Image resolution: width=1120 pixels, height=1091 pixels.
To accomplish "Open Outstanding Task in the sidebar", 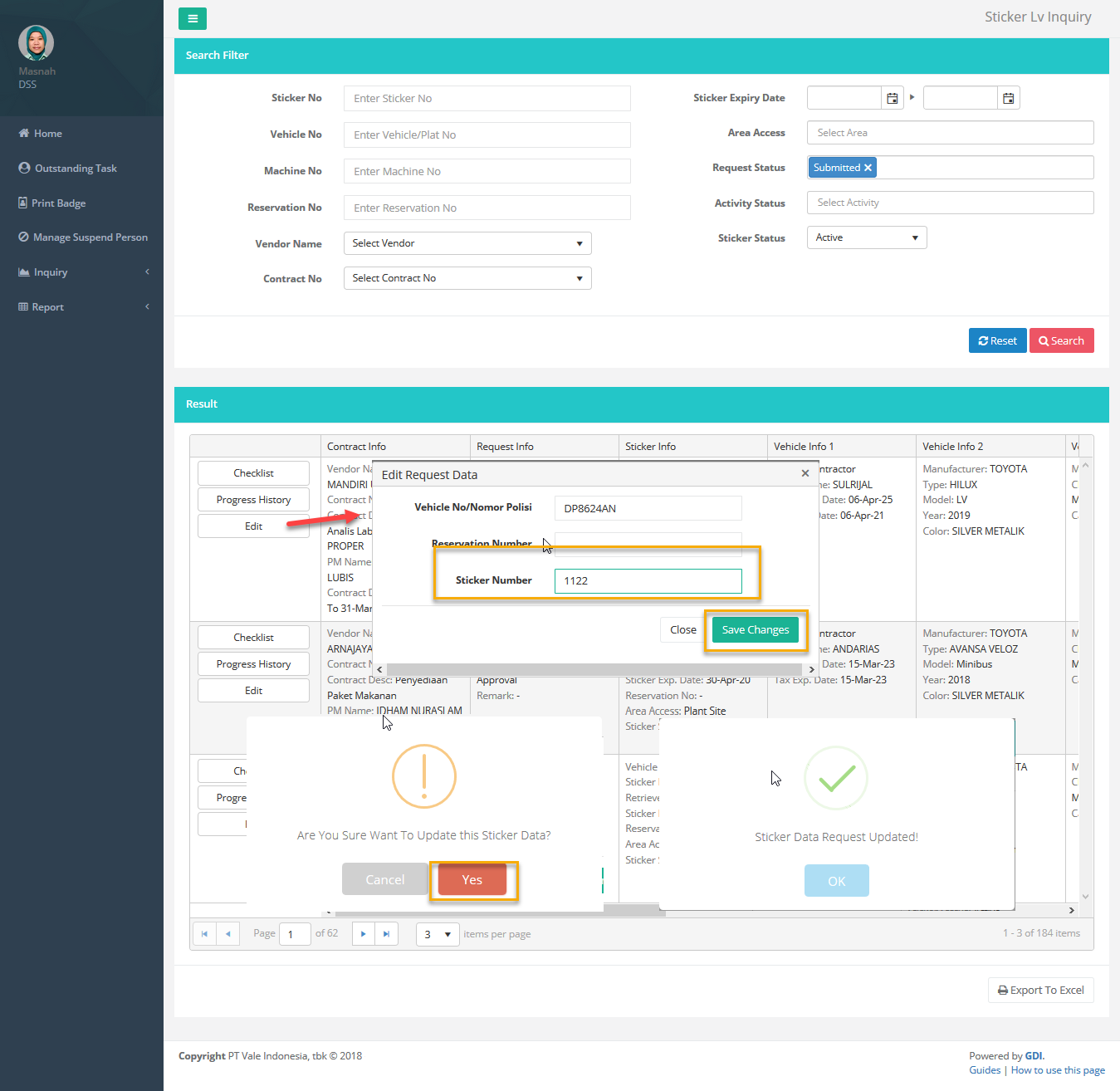I will pyautogui.click(x=75, y=169).
